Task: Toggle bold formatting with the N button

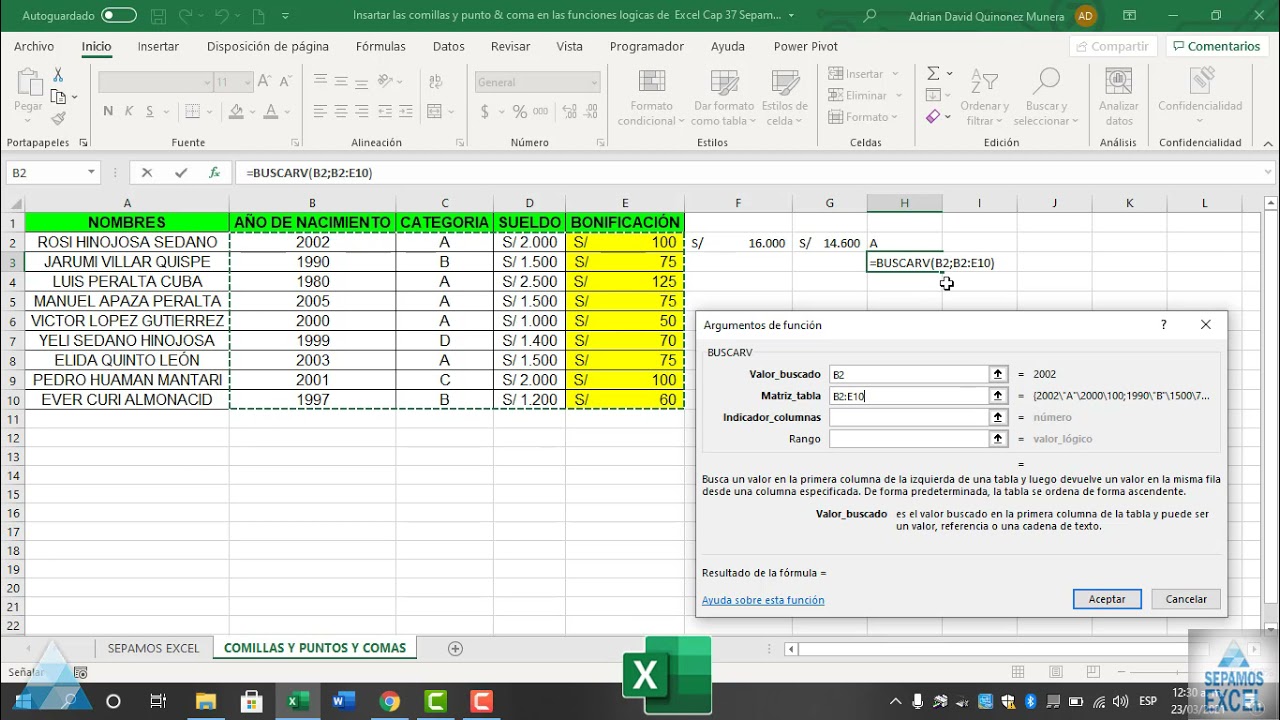Action: (108, 111)
